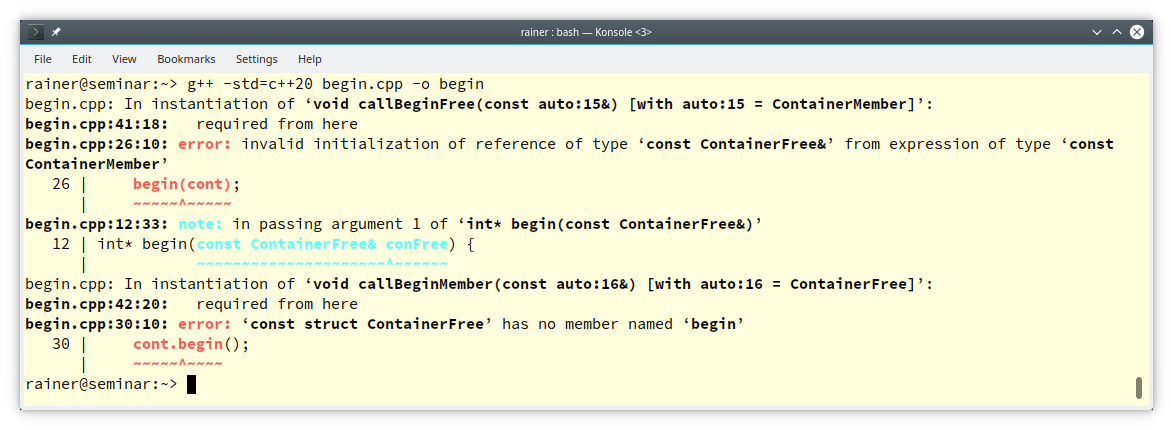The image size is (1173, 430).
Task: Open the File menu
Action: click(43, 59)
